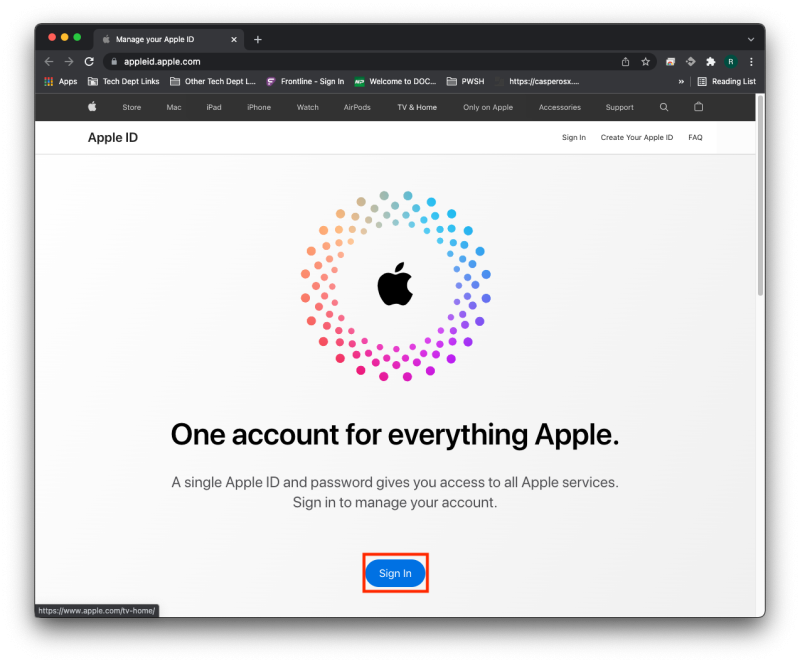Expand hidden bookmarks with the chevron
Screen dimensions: 800x663
[x=681, y=81]
